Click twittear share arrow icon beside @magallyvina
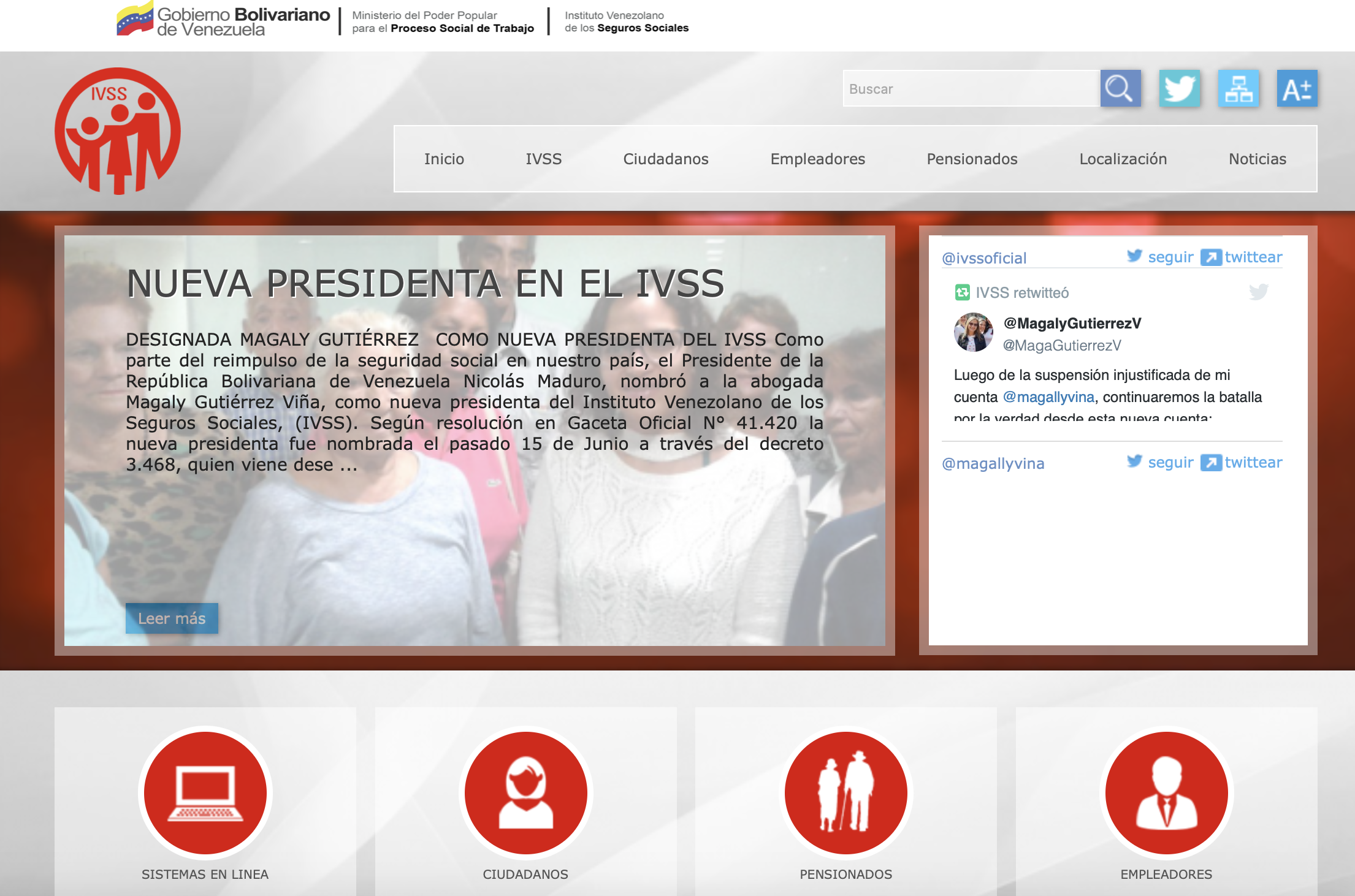1355x896 pixels. click(1211, 462)
